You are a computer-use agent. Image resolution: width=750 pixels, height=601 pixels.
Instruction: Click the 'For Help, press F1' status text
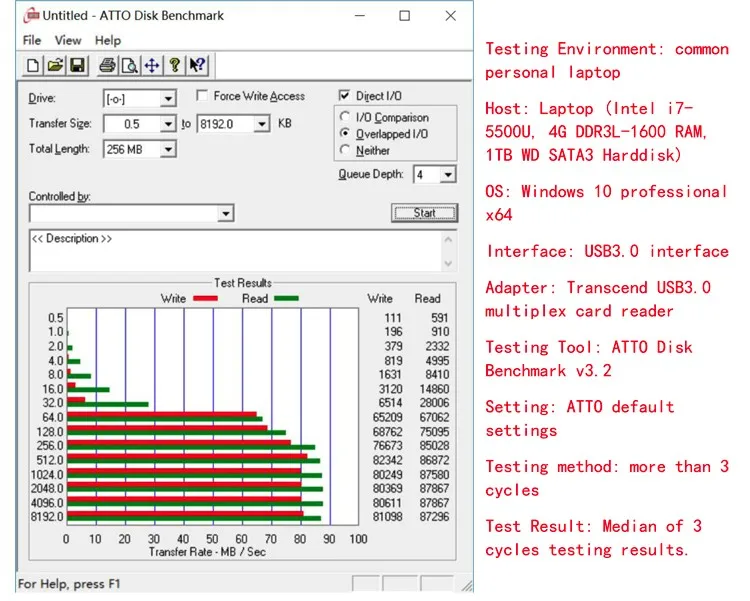pos(69,584)
